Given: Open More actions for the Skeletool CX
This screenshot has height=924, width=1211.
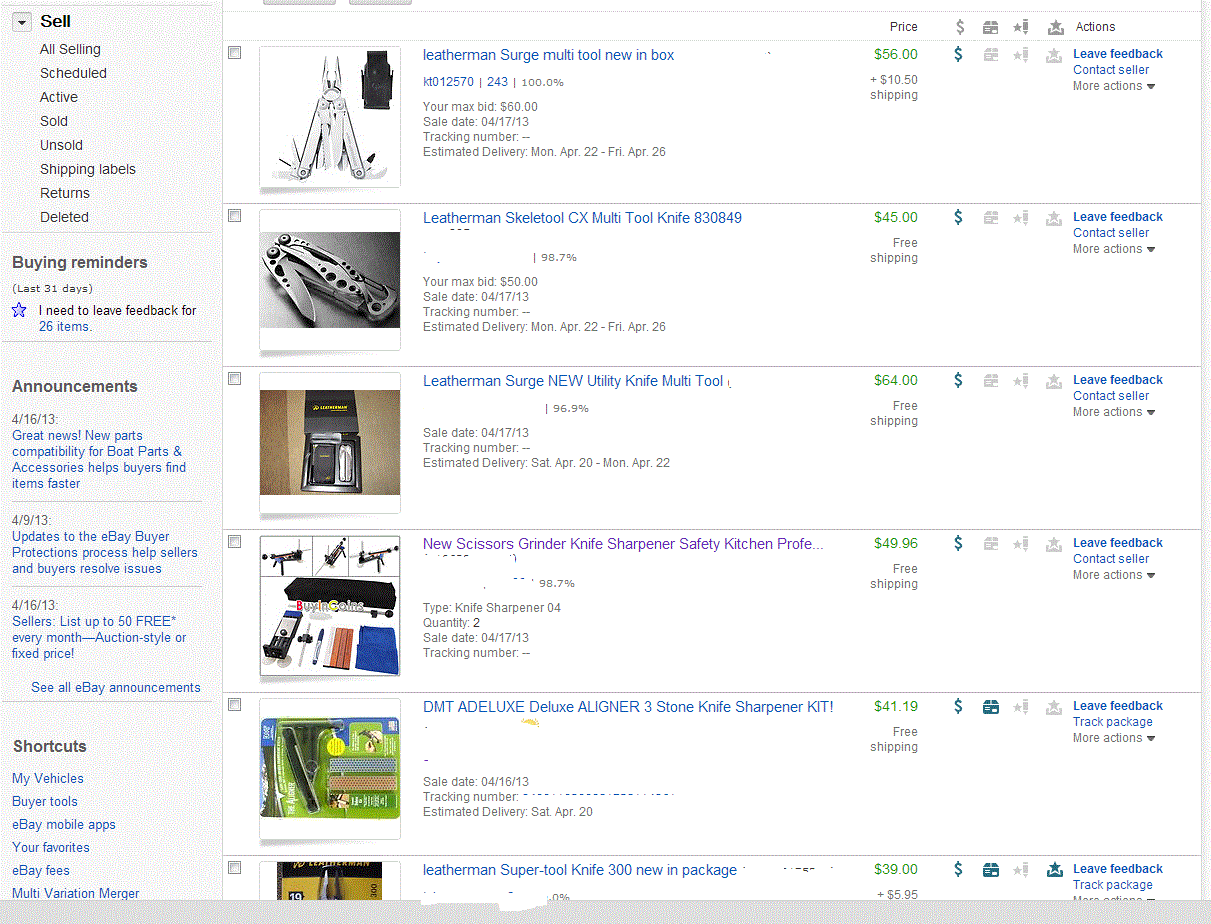Looking at the screenshot, I should click(x=1114, y=249).
